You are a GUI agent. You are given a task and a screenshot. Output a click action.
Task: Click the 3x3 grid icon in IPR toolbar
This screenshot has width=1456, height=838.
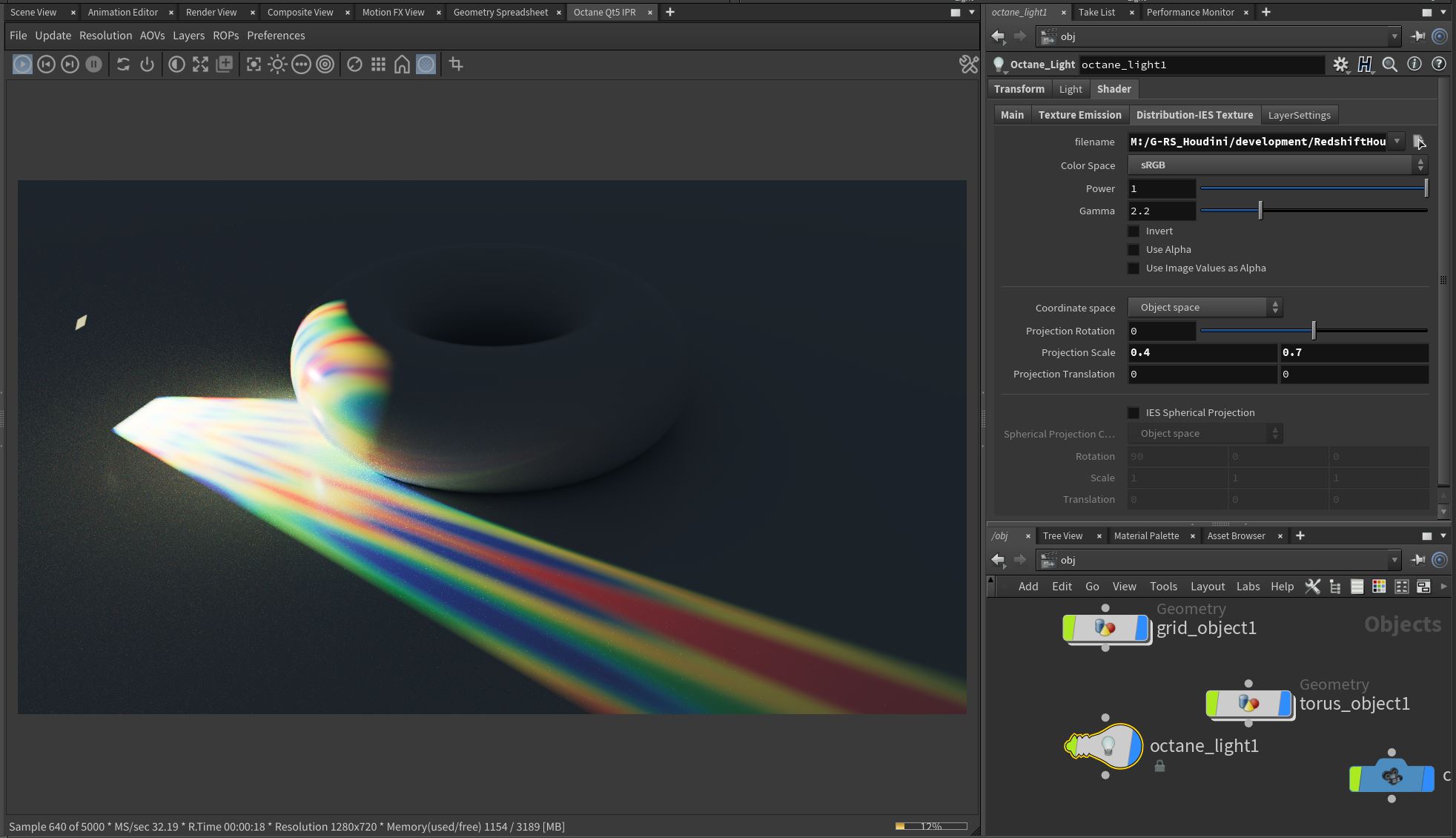378,65
